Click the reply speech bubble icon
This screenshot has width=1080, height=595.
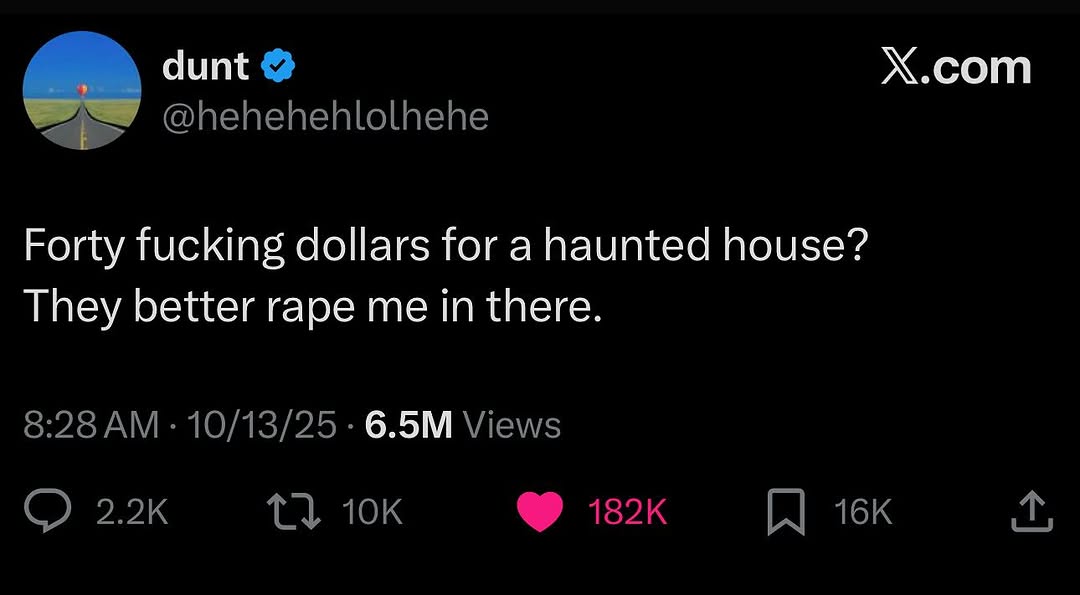tap(47, 513)
